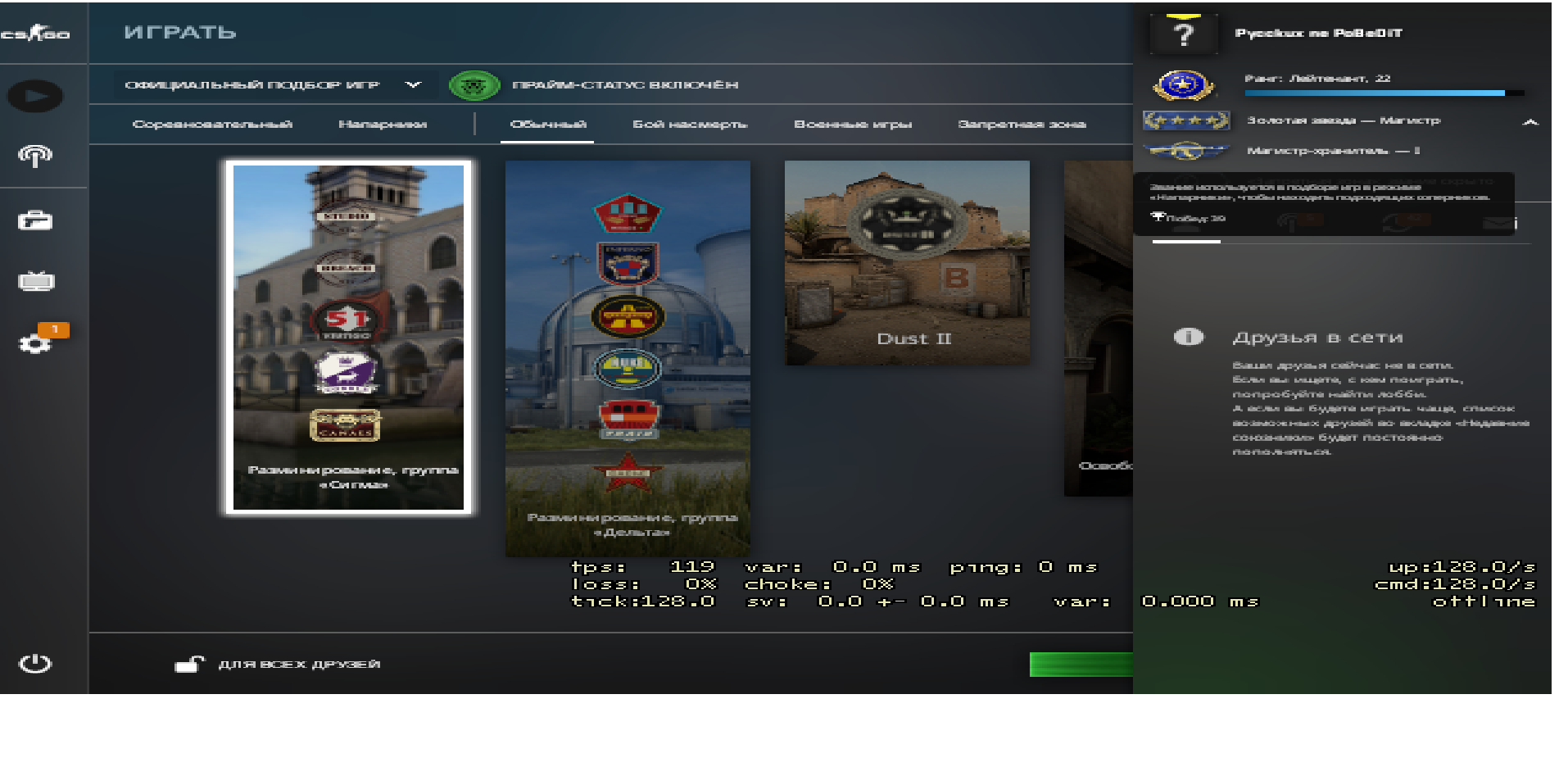
Task: Select the blue-yellow Overpass map badge
Action: pyautogui.click(x=628, y=369)
